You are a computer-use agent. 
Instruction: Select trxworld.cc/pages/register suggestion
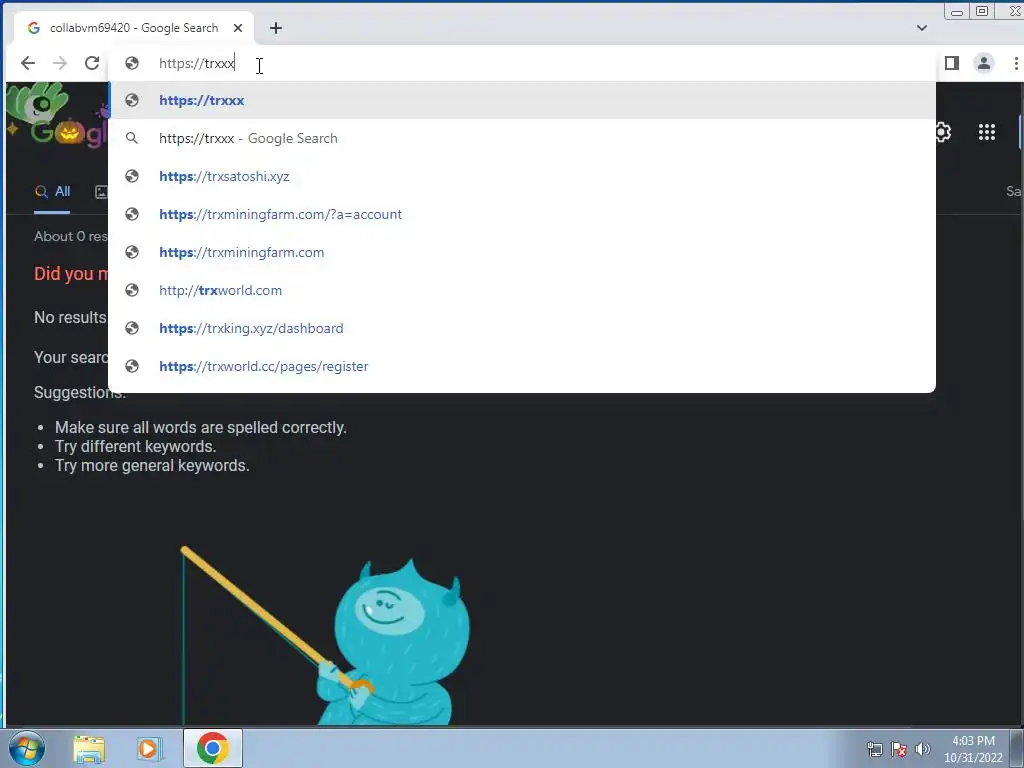pos(522,366)
